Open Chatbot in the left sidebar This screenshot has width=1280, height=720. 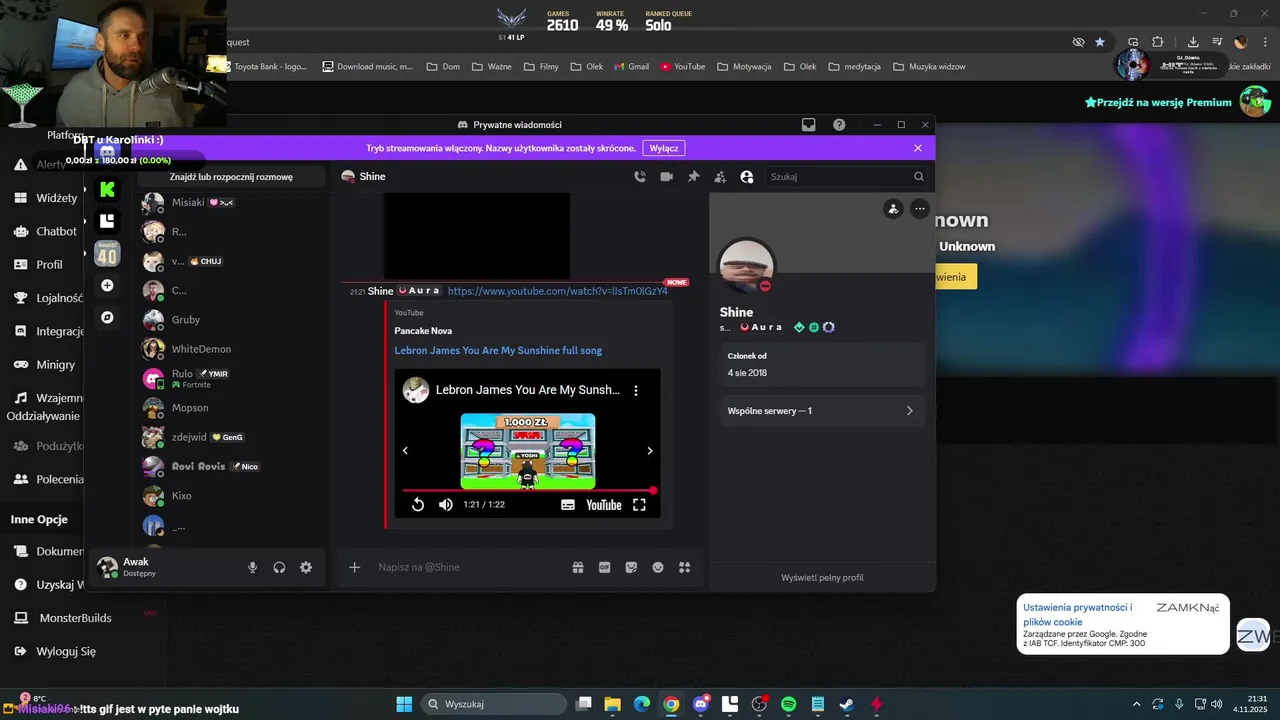coord(45,231)
